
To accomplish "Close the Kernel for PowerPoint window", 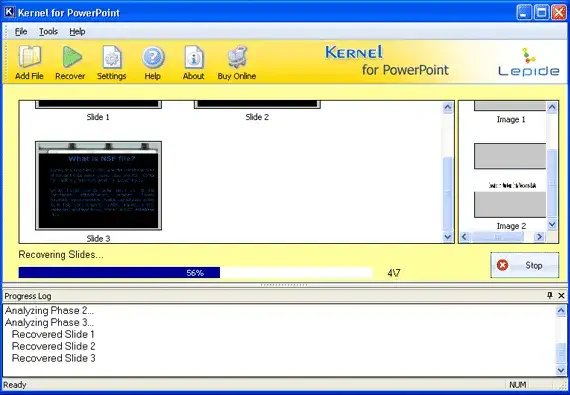I will (559, 13).
